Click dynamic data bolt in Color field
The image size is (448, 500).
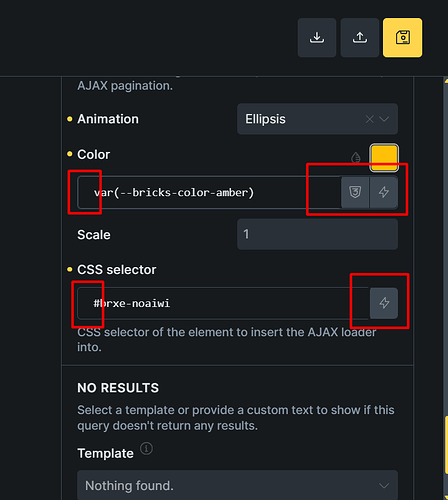tap(384, 192)
